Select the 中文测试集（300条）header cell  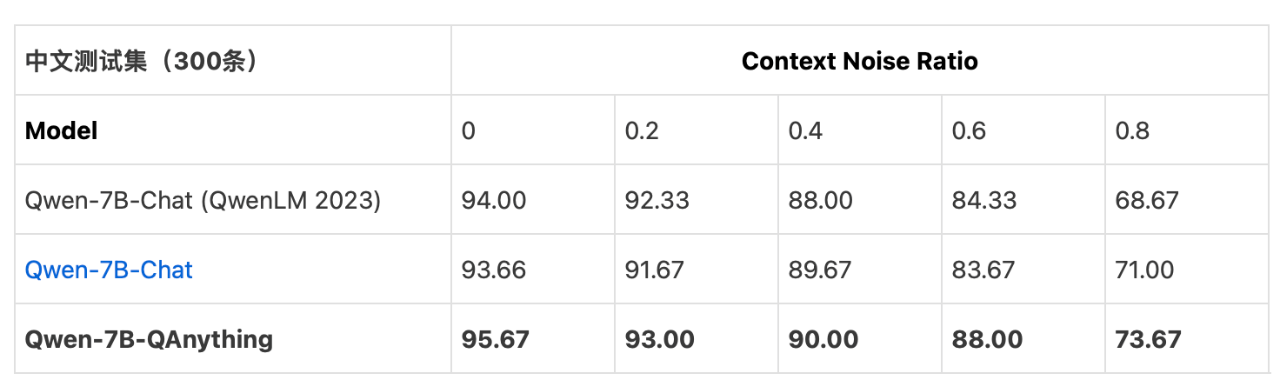[142, 61]
